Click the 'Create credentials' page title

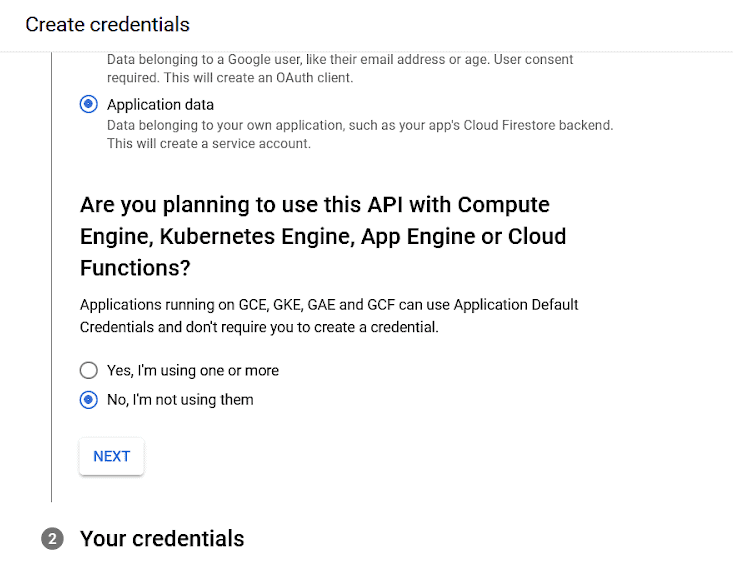(107, 24)
